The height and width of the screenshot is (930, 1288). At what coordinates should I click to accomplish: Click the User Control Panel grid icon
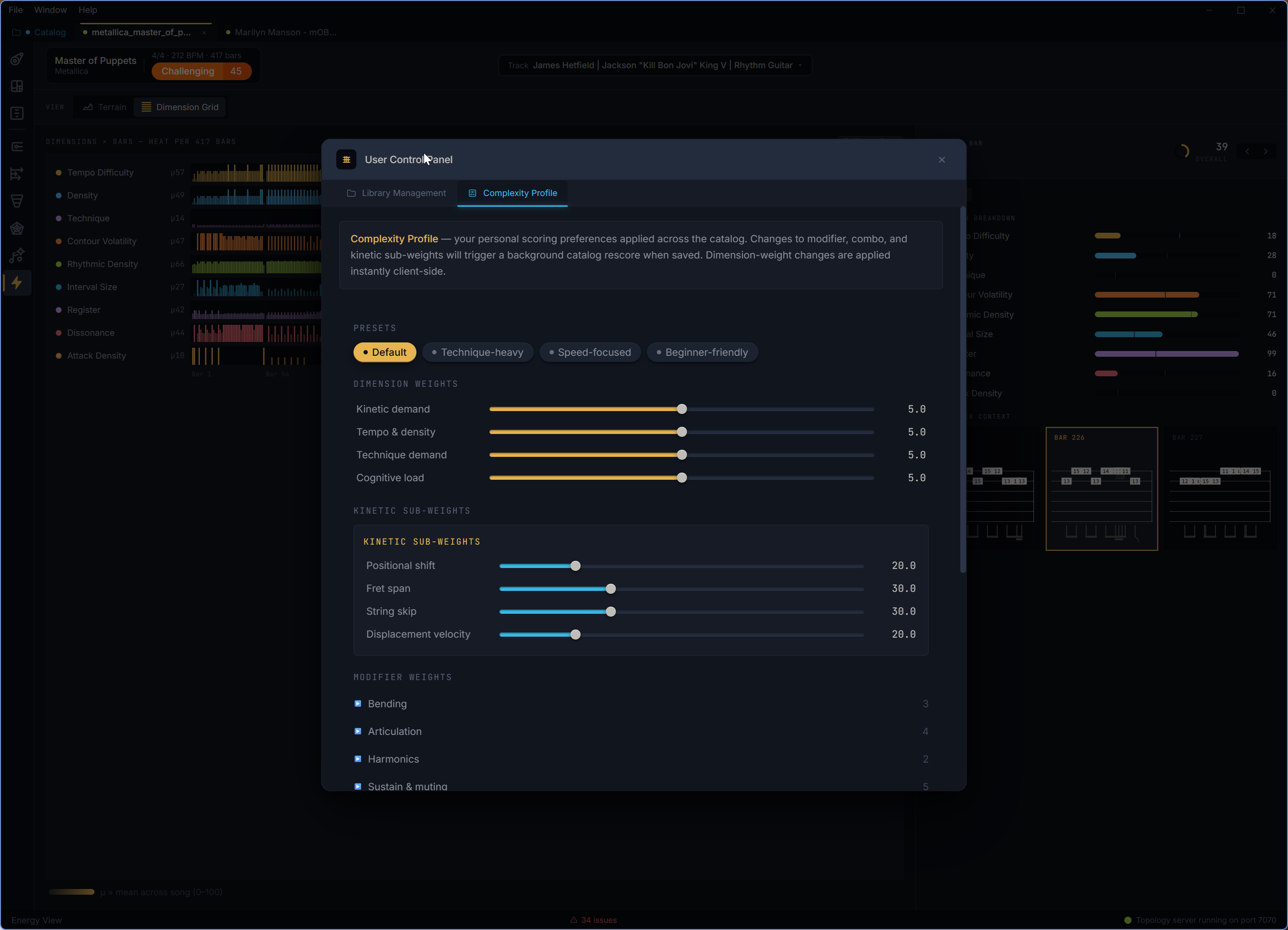tap(346, 160)
